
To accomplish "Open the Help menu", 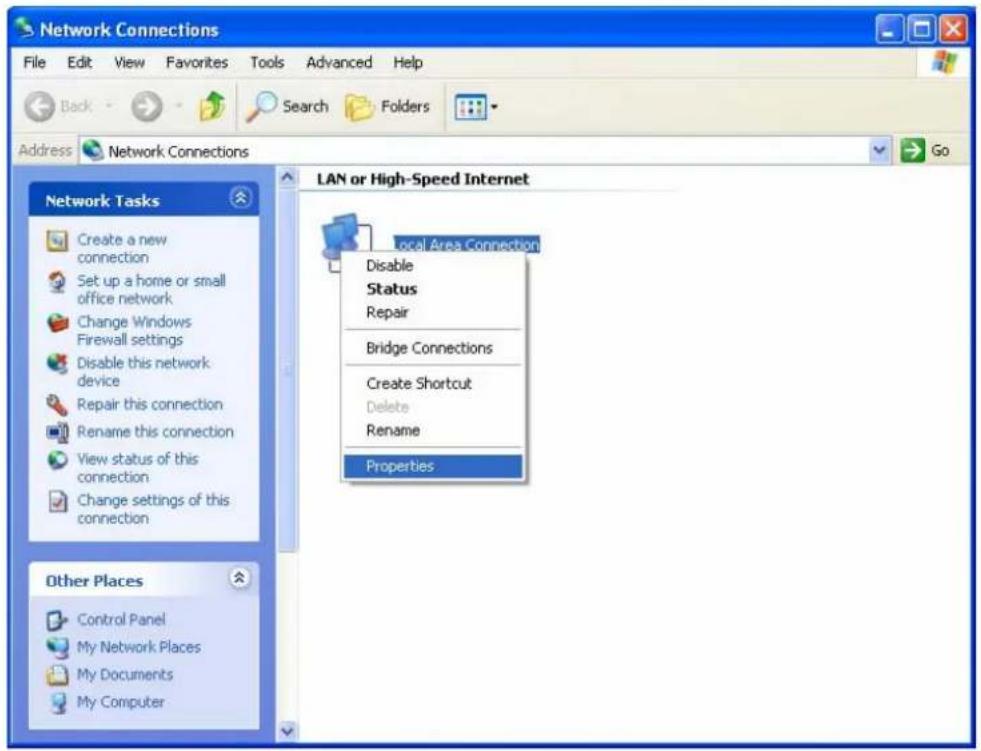I will point(408,63).
